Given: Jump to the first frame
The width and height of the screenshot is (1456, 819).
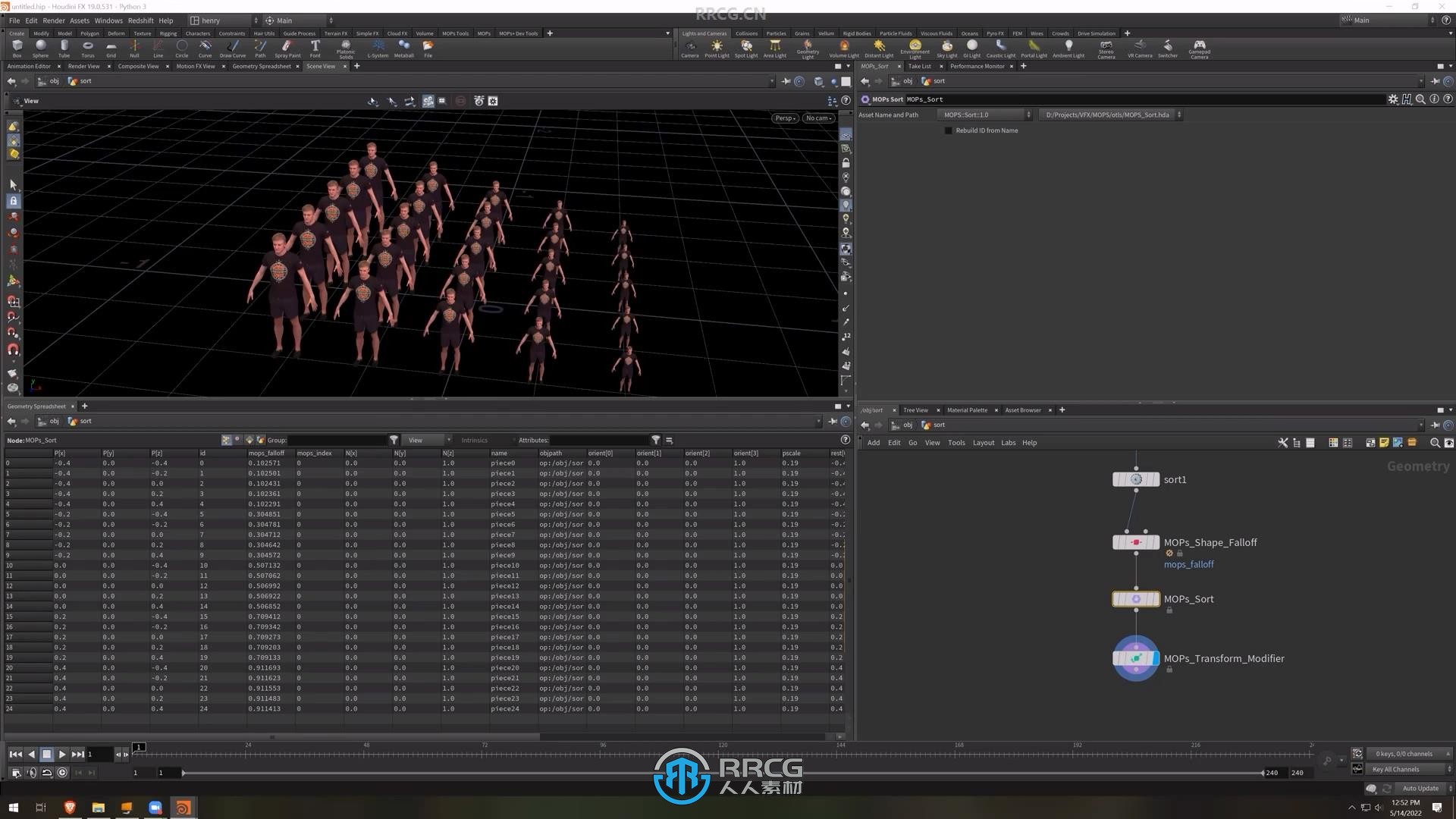Looking at the screenshot, I should 15,754.
